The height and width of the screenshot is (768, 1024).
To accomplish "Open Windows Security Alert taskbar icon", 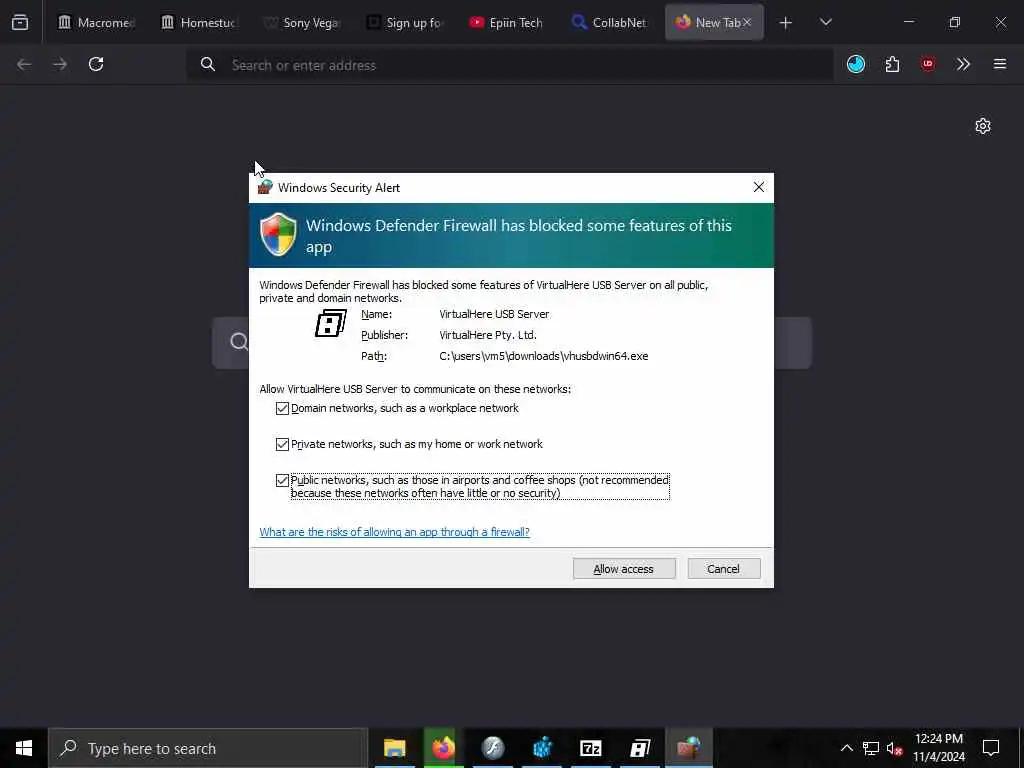I will (x=689, y=748).
